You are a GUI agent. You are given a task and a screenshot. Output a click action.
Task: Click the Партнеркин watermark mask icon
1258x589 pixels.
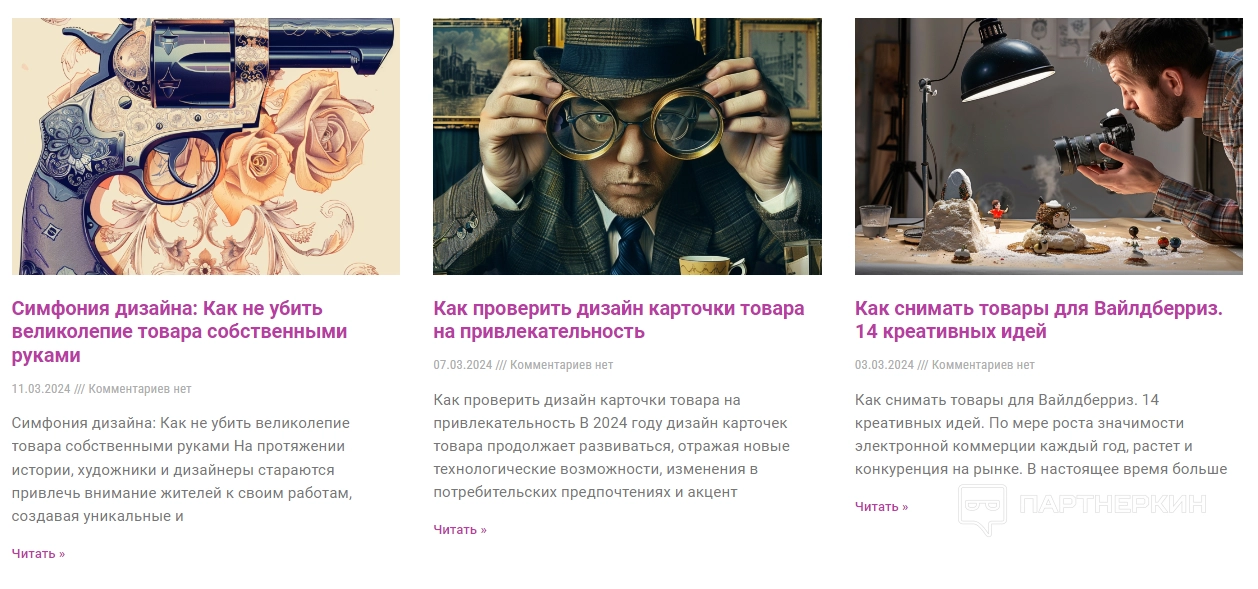click(982, 509)
